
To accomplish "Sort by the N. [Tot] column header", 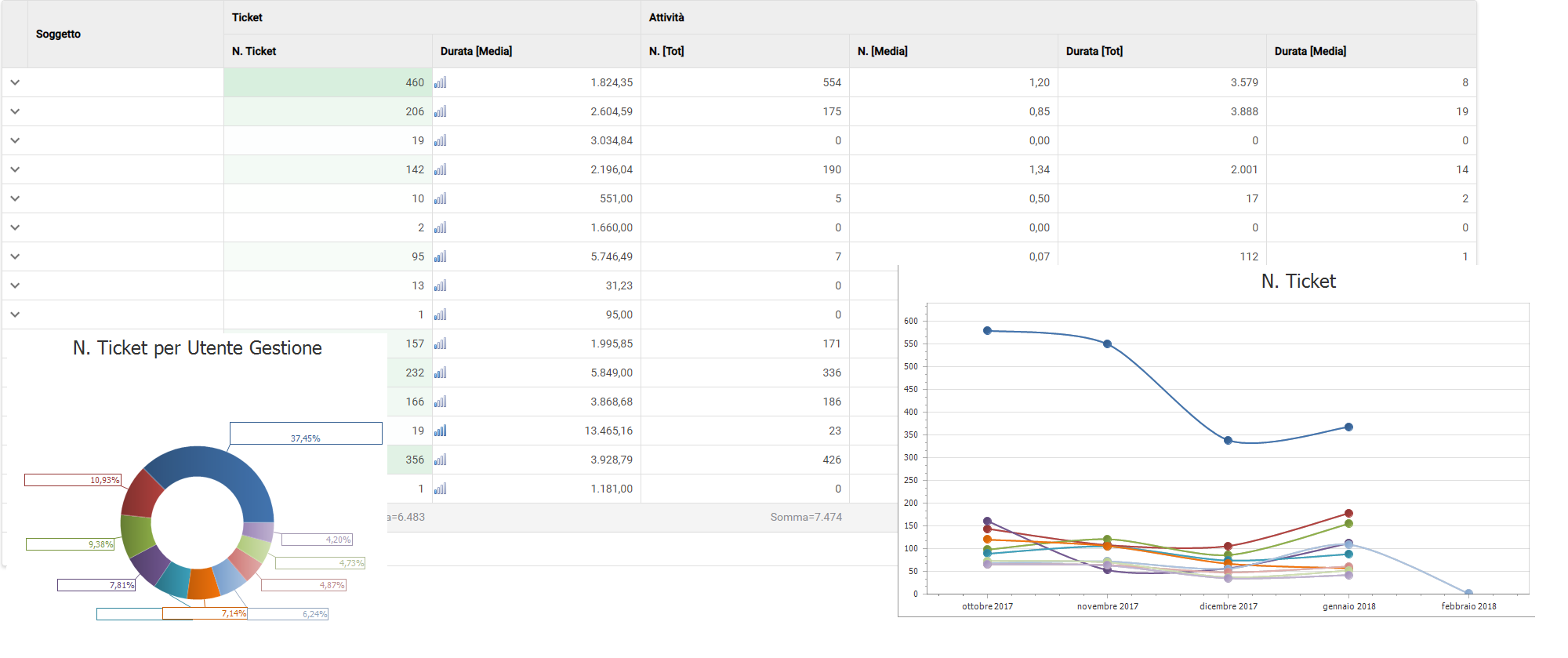I will point(666,51).
